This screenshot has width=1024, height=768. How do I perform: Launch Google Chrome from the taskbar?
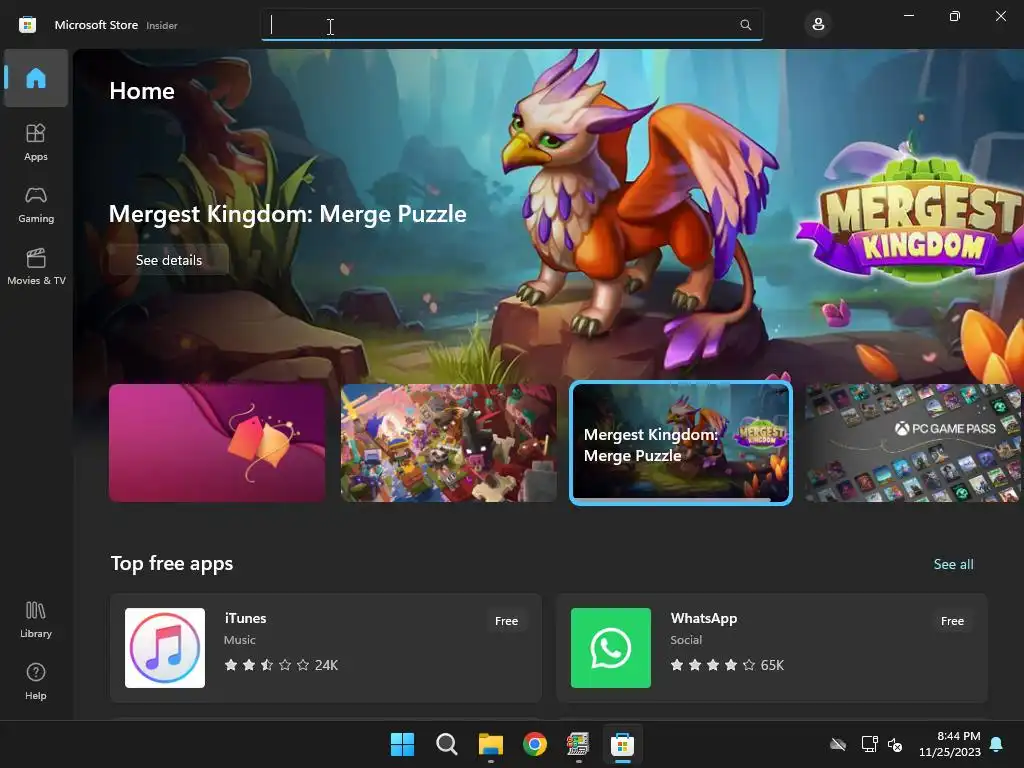pos(535,744)
